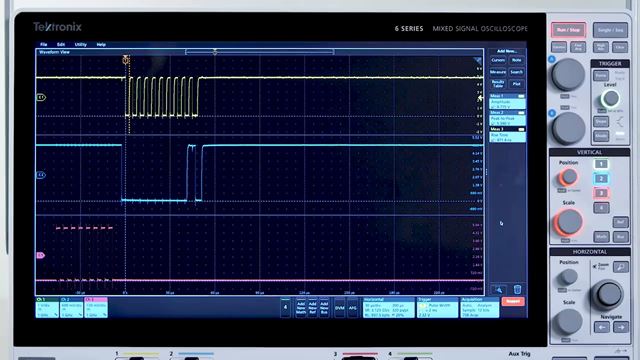Select the Meas 2 Peak-to-Peak badge
Screen dimensions: 640x360
coord(507,118)
